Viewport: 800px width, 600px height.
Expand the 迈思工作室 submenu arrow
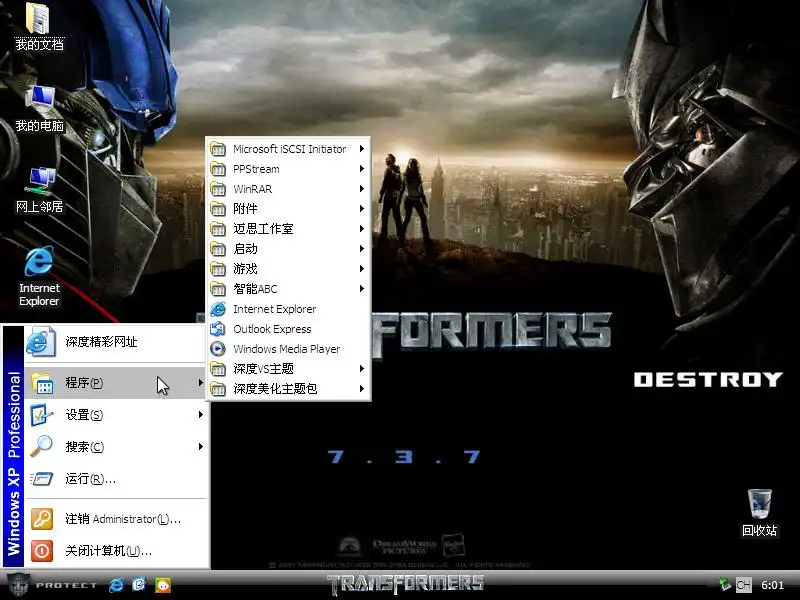point(362,229)
